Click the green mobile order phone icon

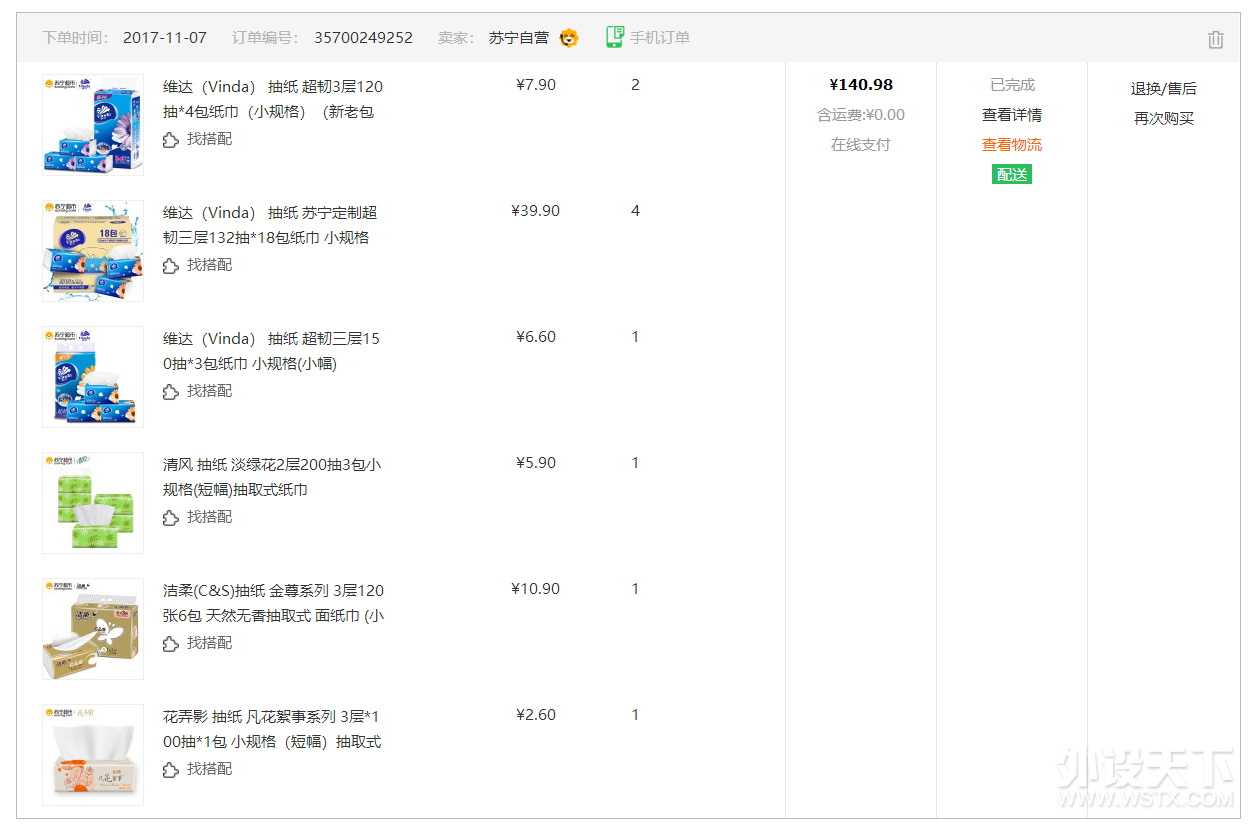[615, 37]
